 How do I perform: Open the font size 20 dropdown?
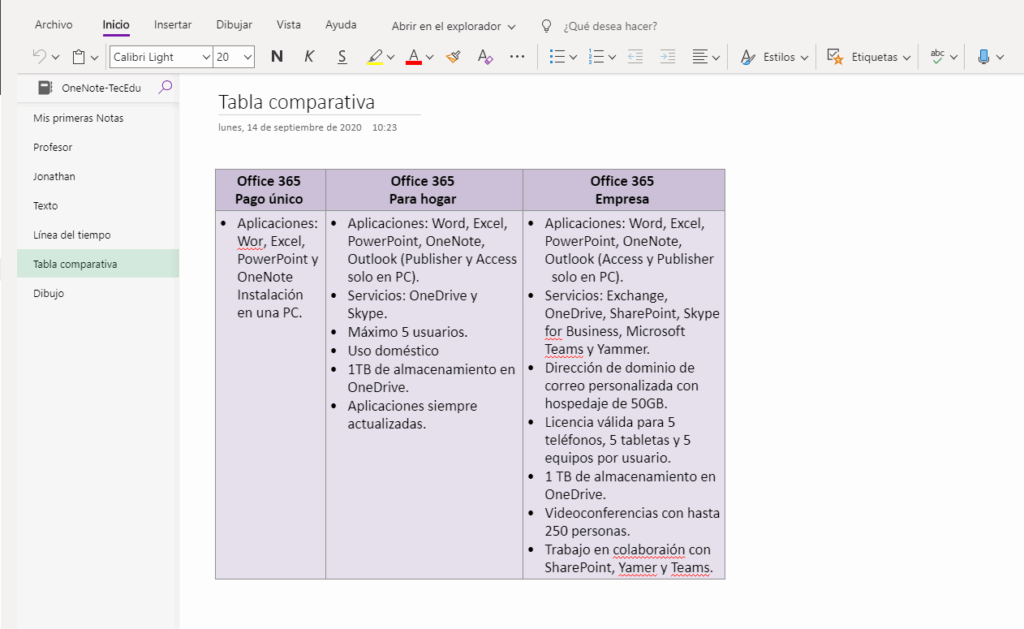click(247, 57)
